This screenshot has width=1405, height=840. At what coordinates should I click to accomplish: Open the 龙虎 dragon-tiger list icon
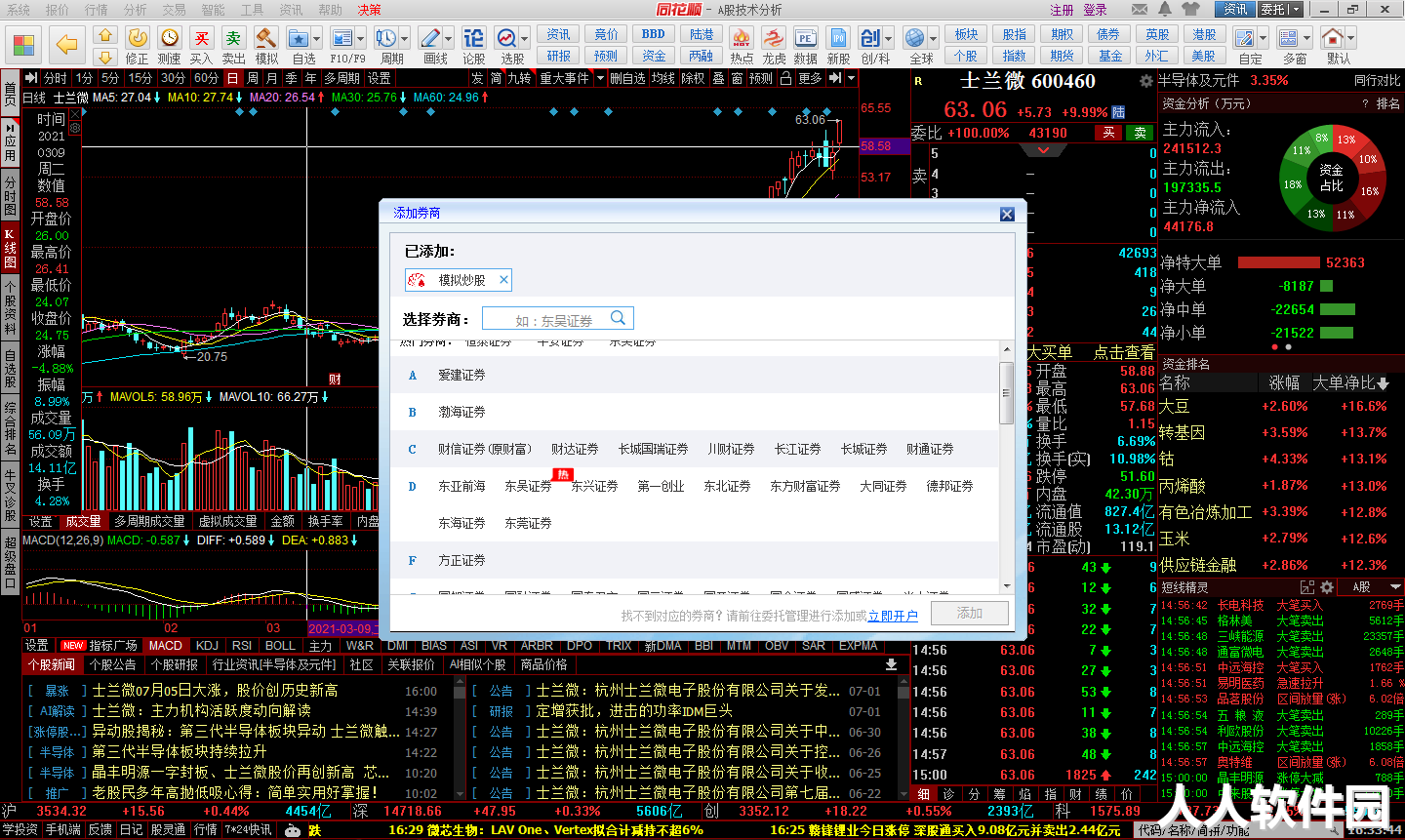click(x=774, y=37)
